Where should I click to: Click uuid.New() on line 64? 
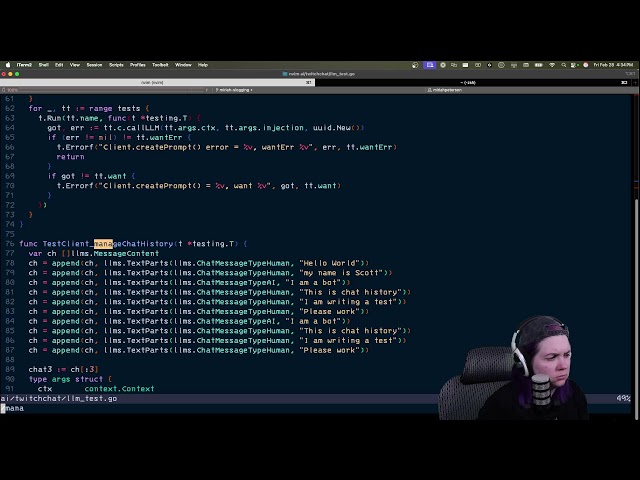coord(338,128)
